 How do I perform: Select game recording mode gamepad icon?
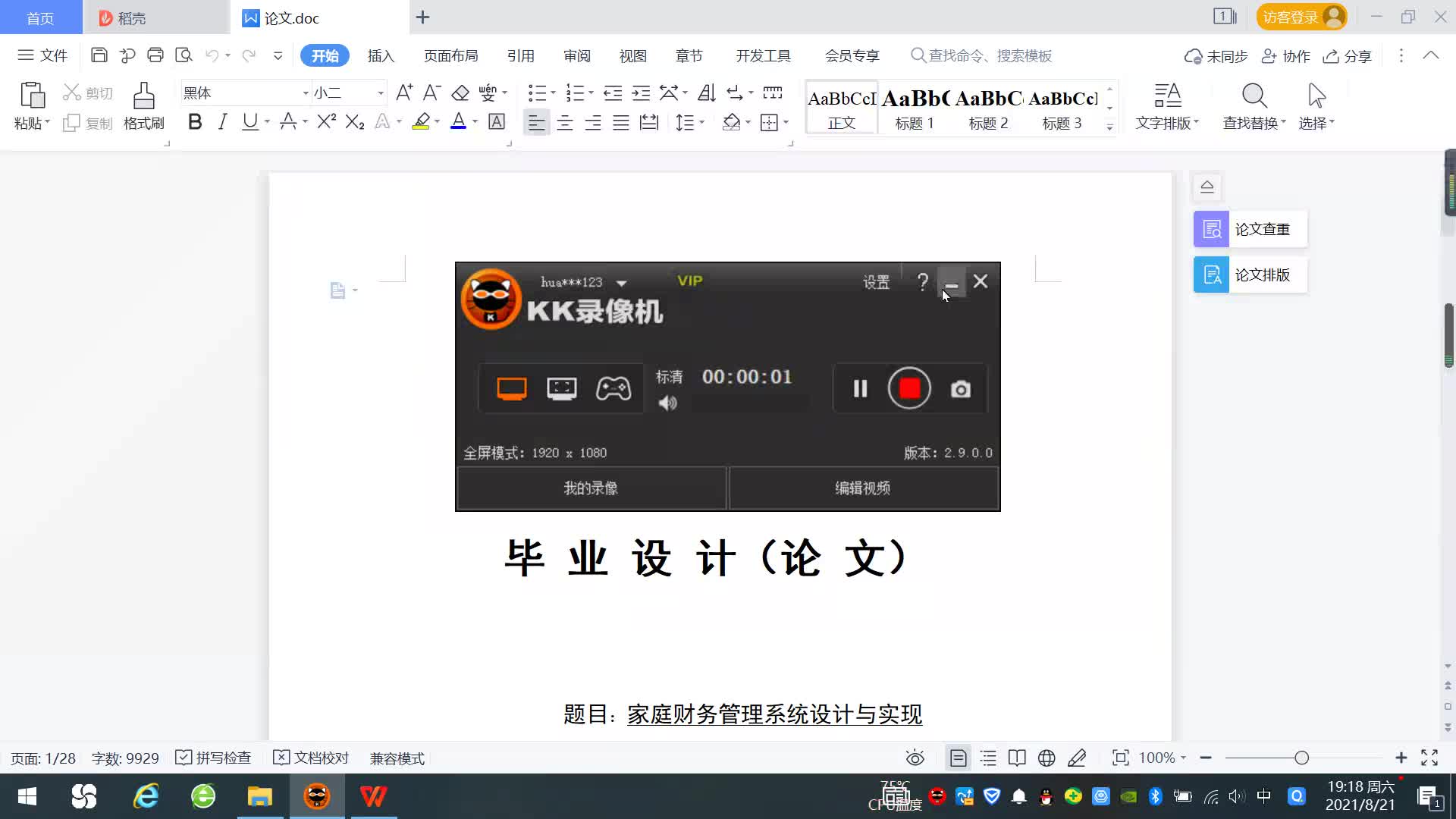pyautogui.click(x=613, y=388)
